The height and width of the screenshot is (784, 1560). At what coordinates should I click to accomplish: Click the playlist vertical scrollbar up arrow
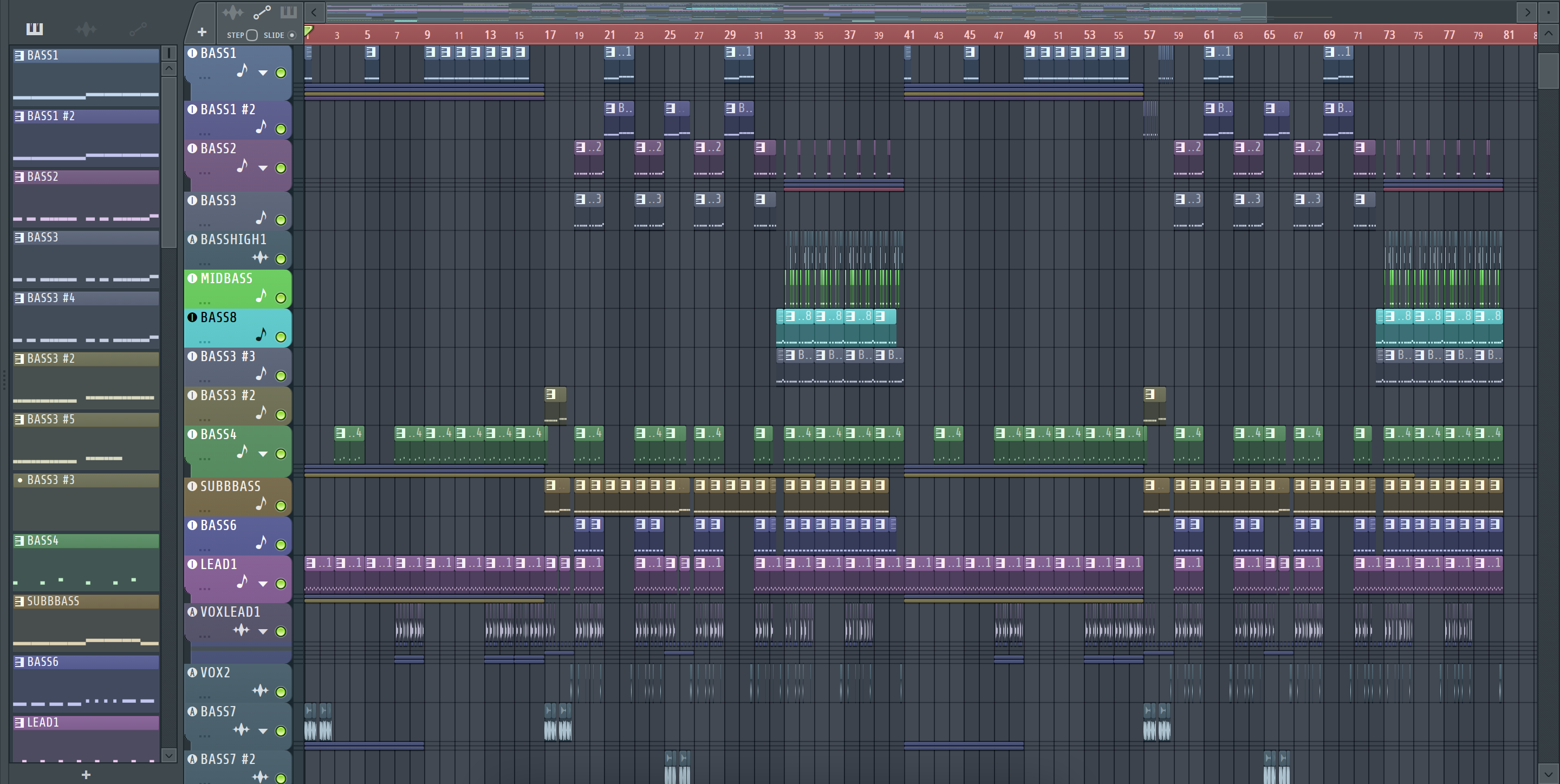click(x=1549, y=33)
